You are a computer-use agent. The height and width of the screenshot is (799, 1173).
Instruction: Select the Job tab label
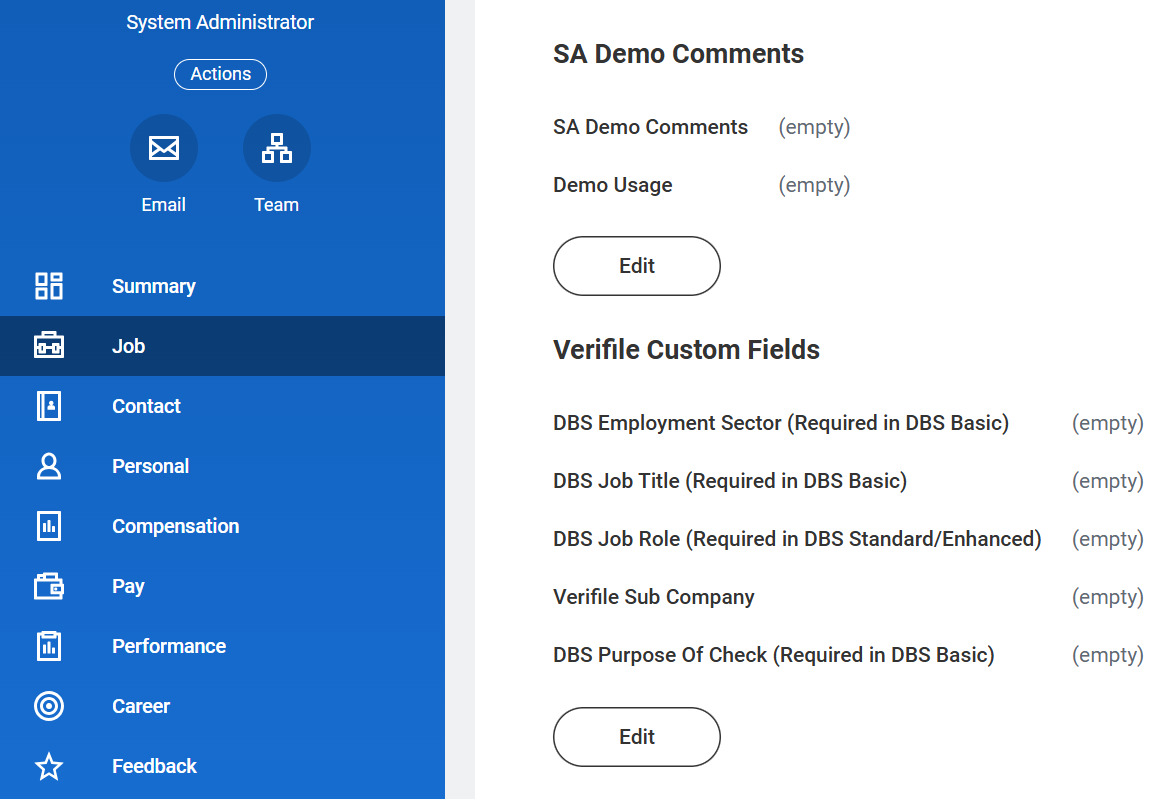(129, 346)
